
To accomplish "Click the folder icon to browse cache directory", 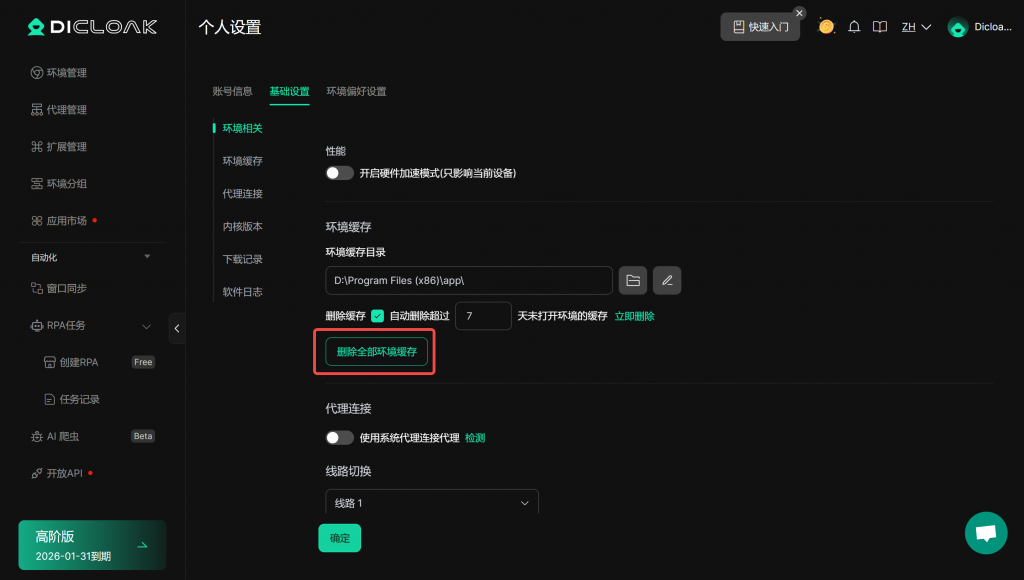I will tap(633, 280).
